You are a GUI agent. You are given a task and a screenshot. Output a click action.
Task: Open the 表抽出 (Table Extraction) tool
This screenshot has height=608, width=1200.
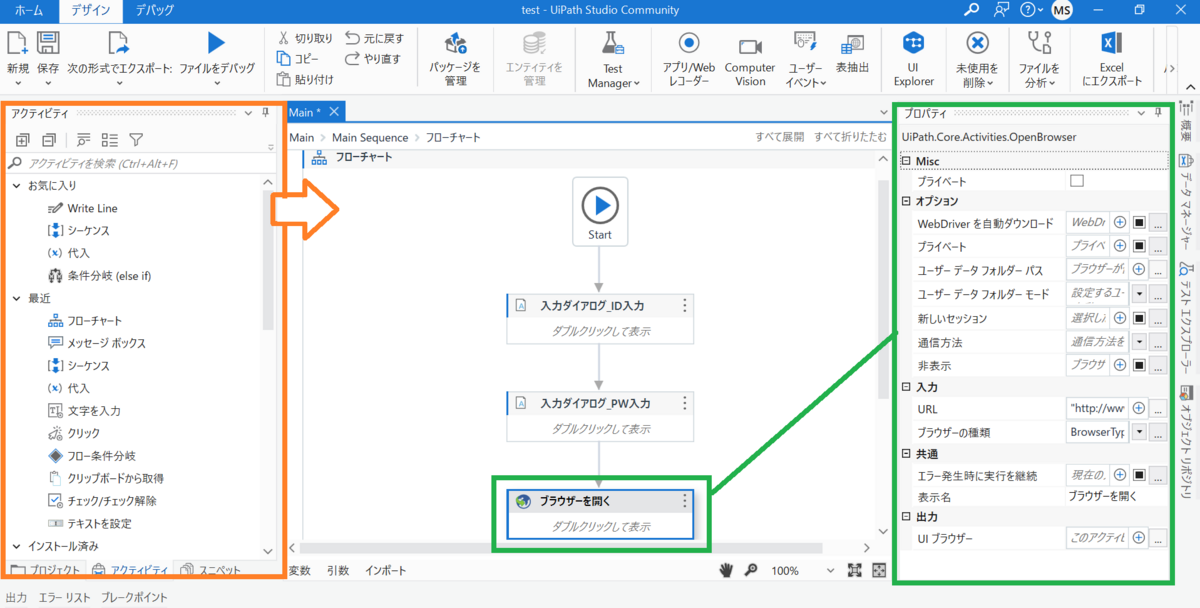[852, 52]
